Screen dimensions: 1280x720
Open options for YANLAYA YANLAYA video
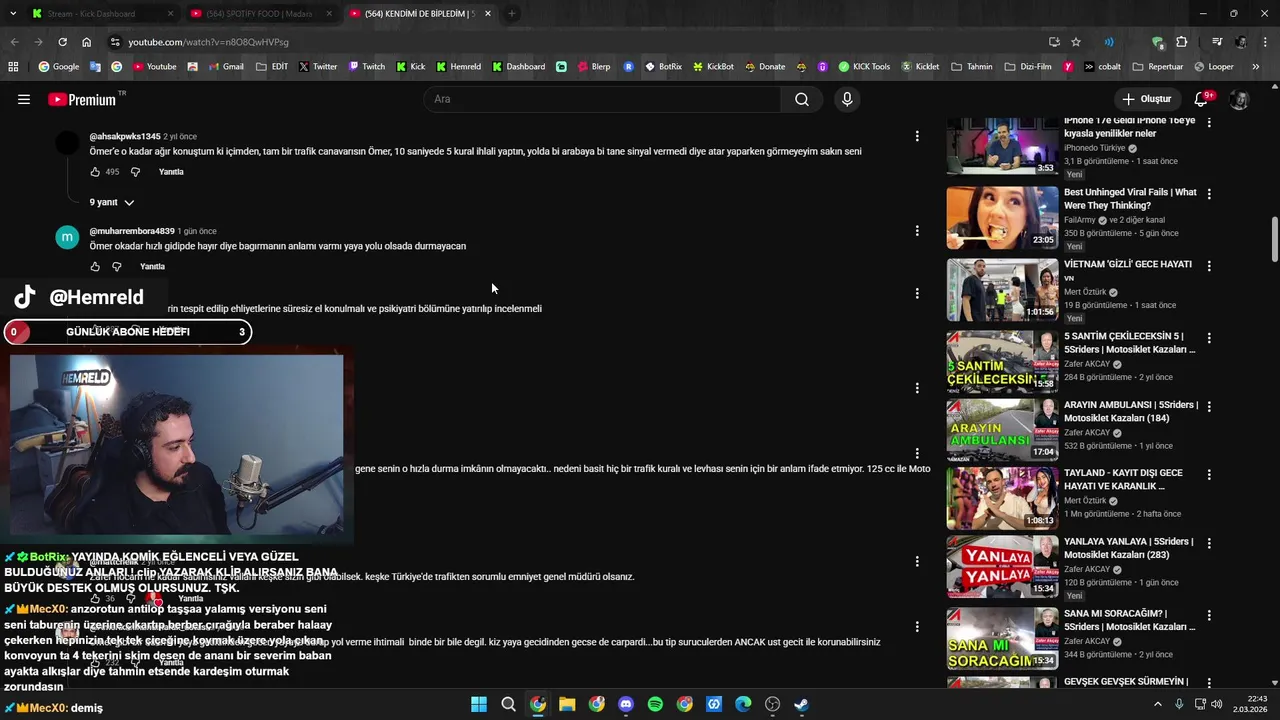pyautogui.click(x=1209, y=543)
